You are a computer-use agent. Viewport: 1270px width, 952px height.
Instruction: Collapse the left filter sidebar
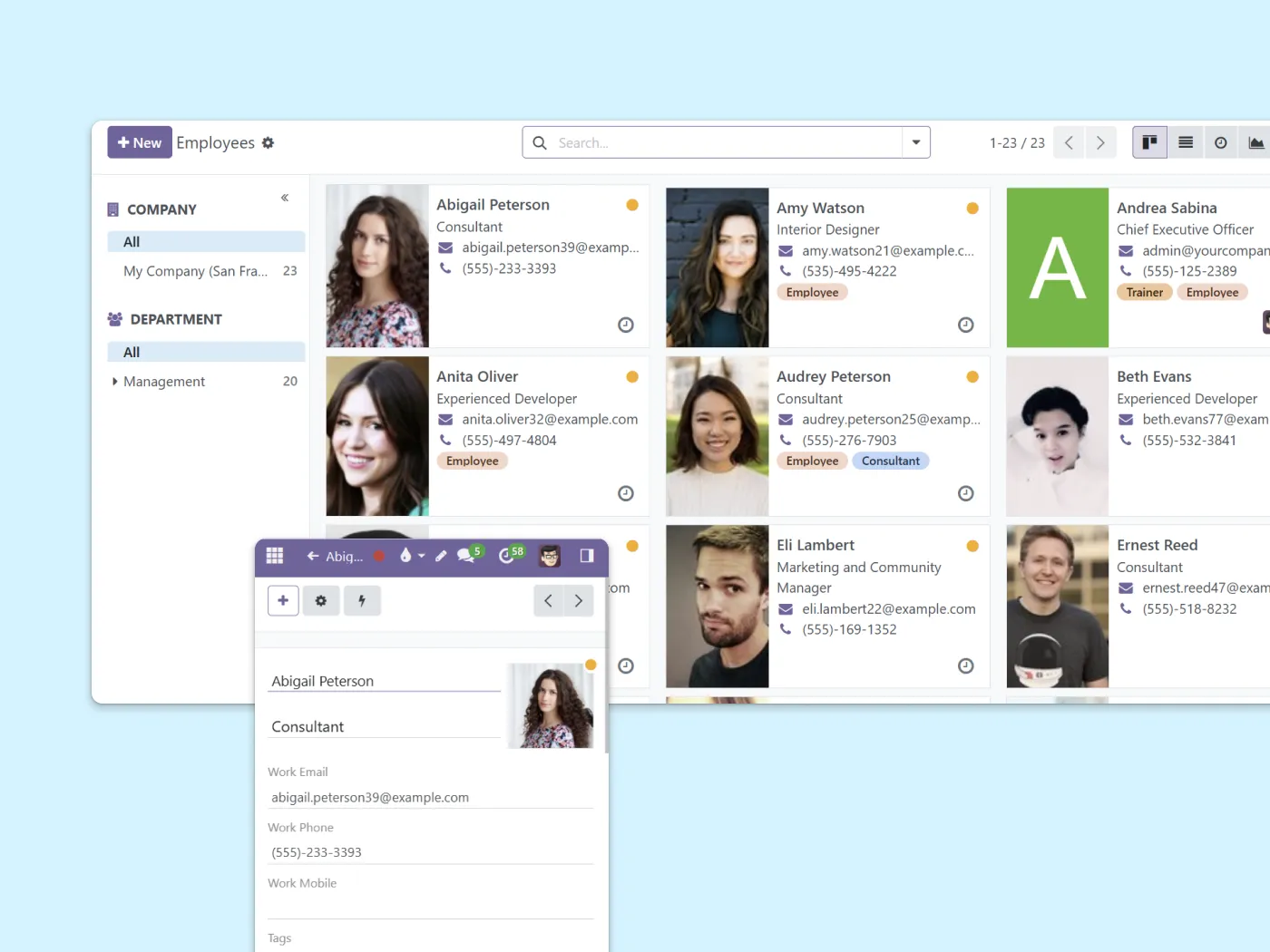[285, 198]
